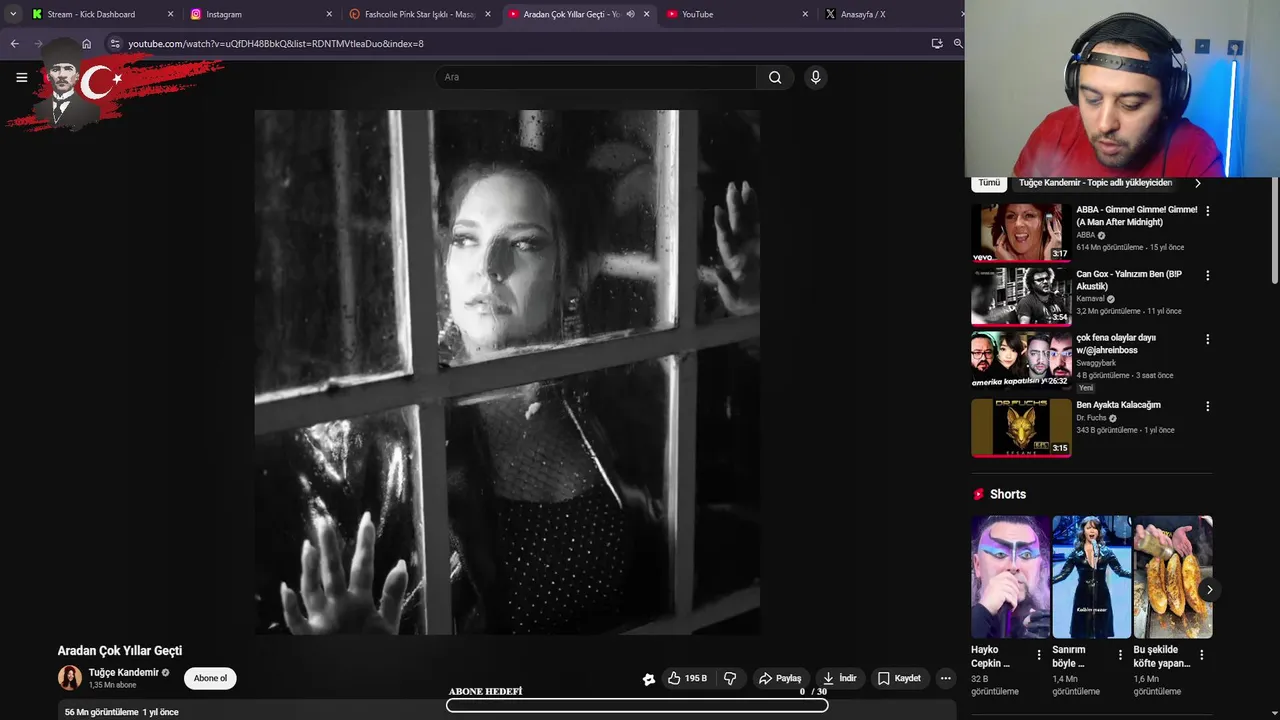Click the zoom magnifier in address bar

point(958,44)
